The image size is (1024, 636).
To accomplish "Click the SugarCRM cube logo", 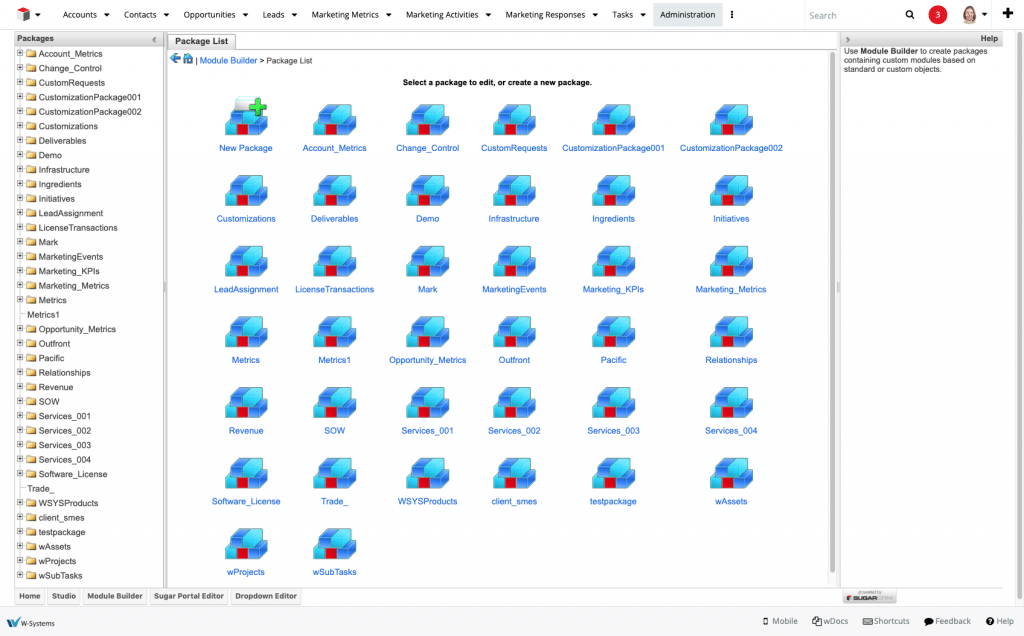I will [24, 14].
